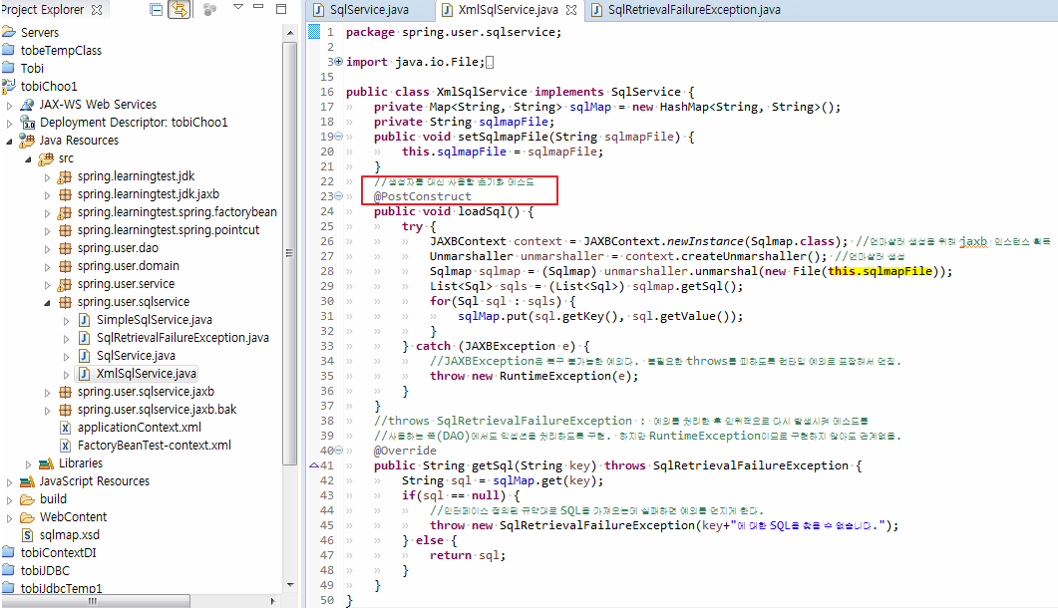The height and width of the screenshot is (608, 1058).
Task: Select the Project Explorer tab title
Action: click(x=43, y=9)
